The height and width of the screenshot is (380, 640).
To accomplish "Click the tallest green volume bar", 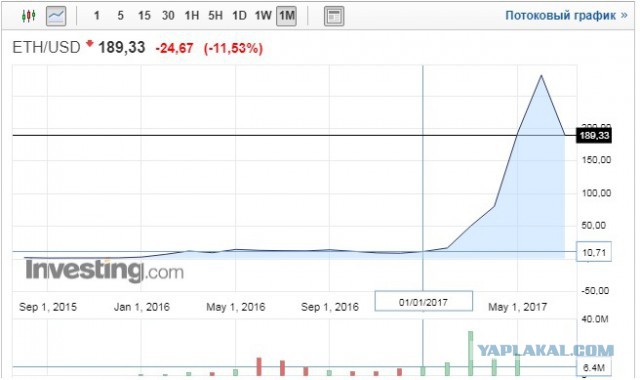I will 471,353.
